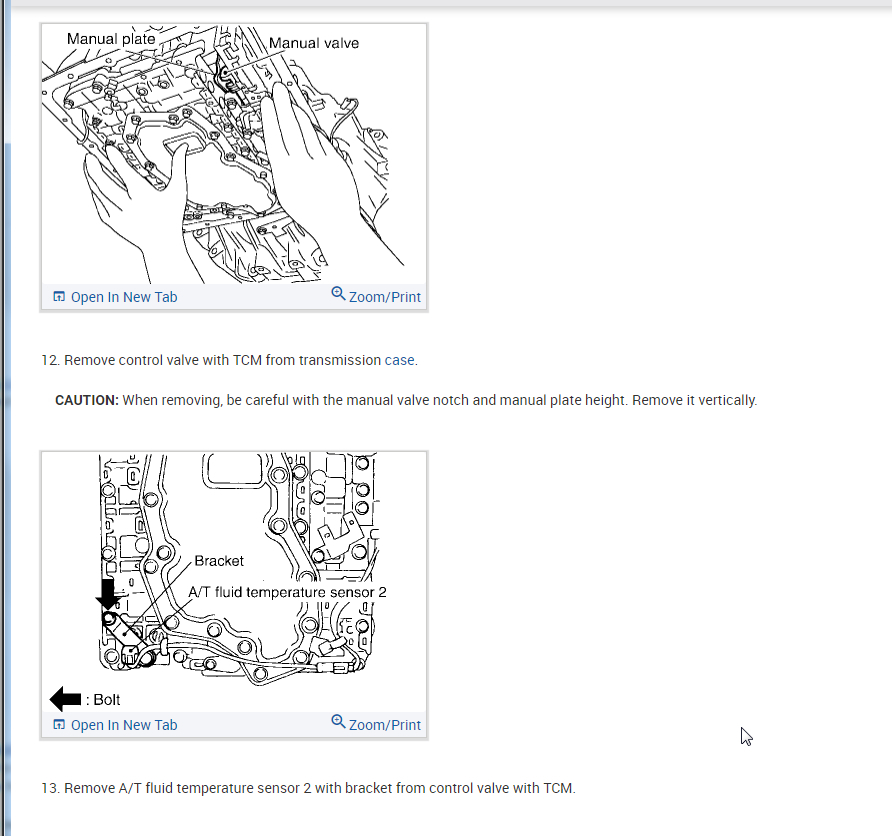Click magnifier icon under temperature sensor diagram
The image size is (892, 836).
(338, 722)
